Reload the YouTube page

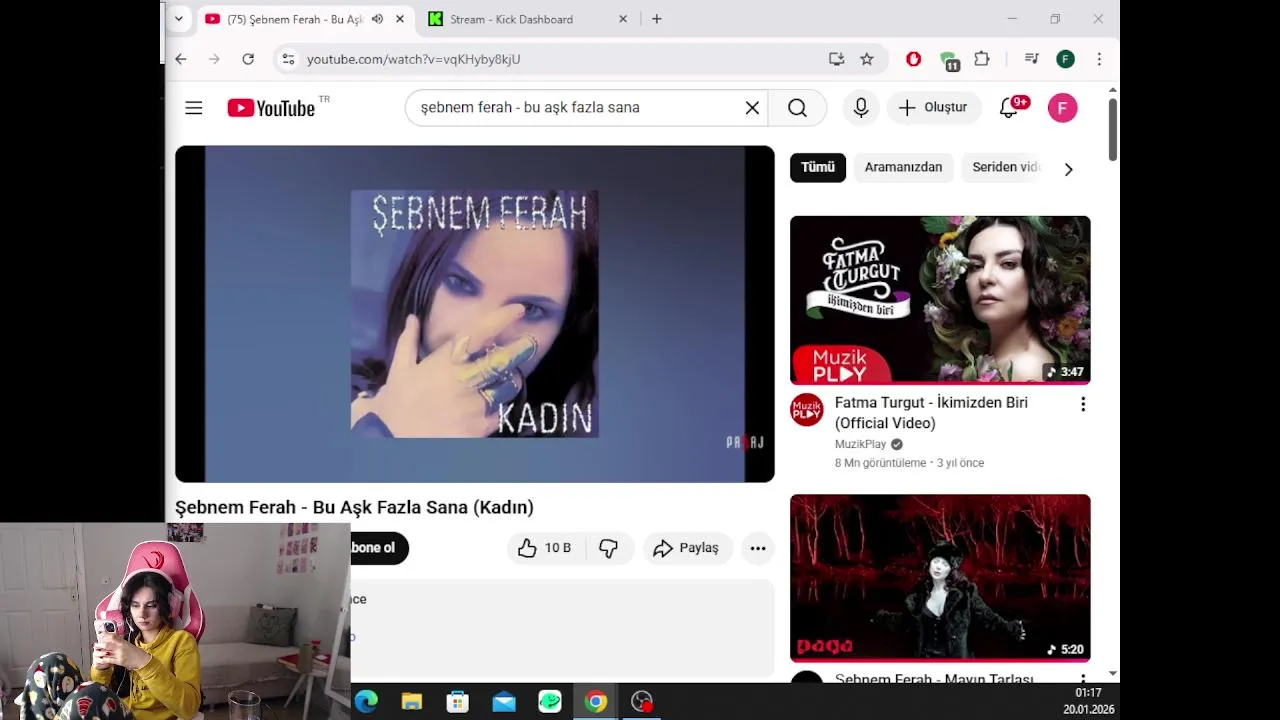(x=248, y=59)
